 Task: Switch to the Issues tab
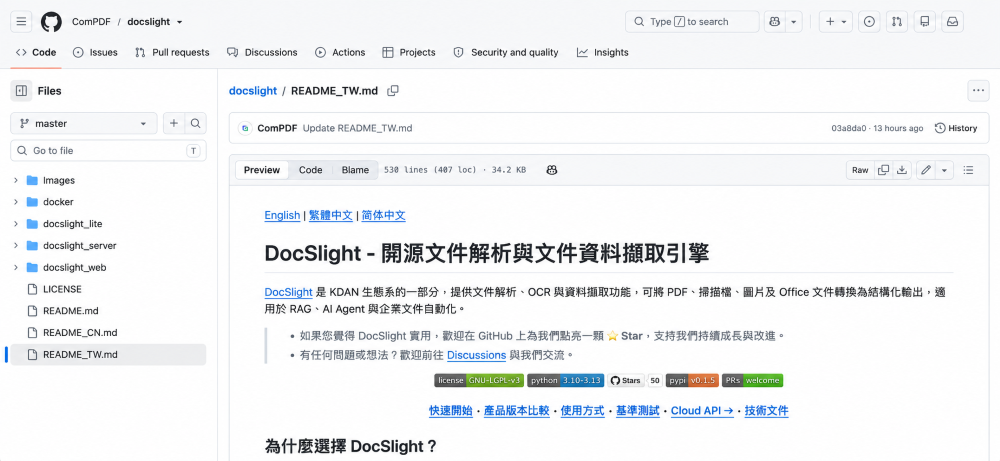(x=95, y=52)
